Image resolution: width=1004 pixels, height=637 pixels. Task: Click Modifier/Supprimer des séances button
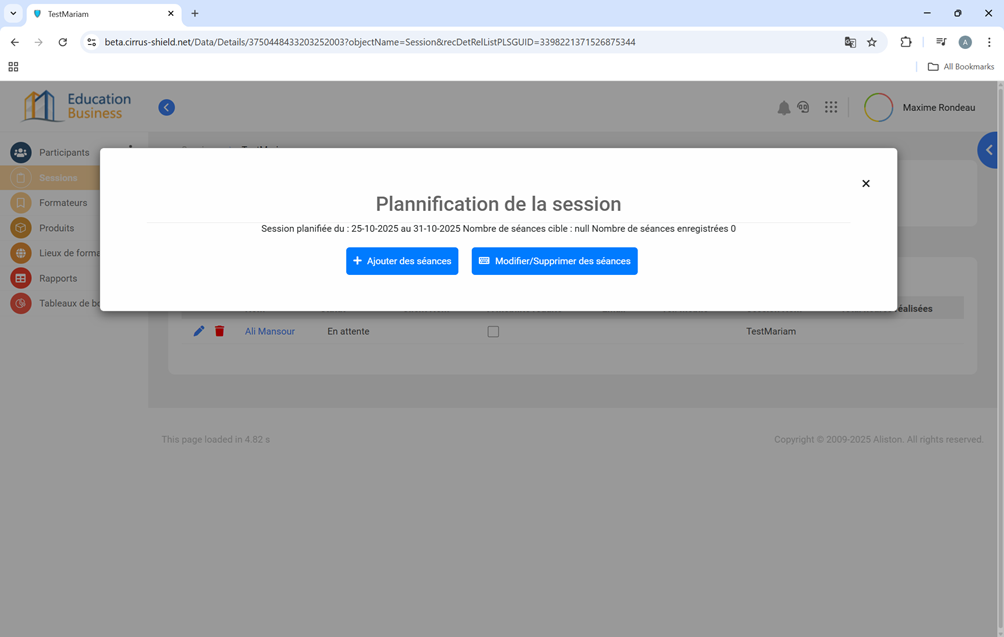[x=554, y=261]
